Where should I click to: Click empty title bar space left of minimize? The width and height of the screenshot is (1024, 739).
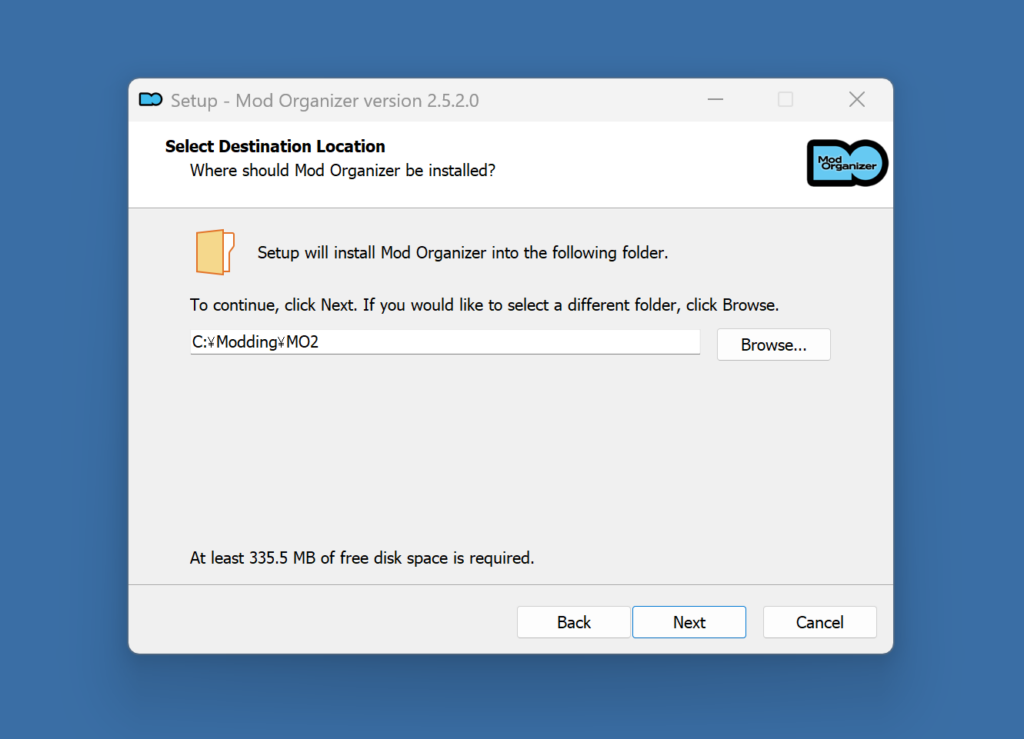point(600,100)
